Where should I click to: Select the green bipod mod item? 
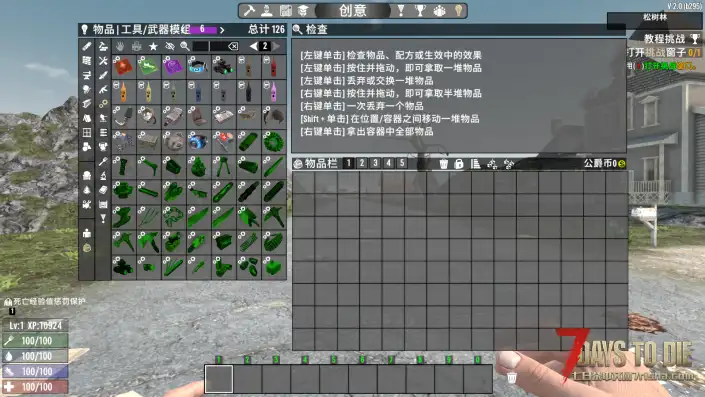coord(223,167)
